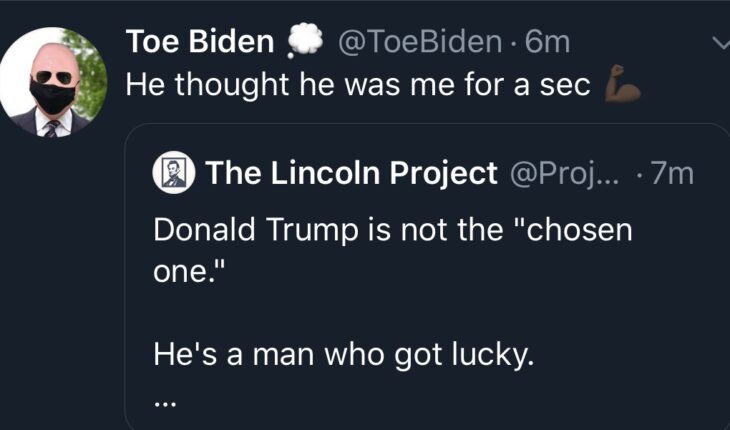Open the tweet options chevron menu

pos(719,43)
